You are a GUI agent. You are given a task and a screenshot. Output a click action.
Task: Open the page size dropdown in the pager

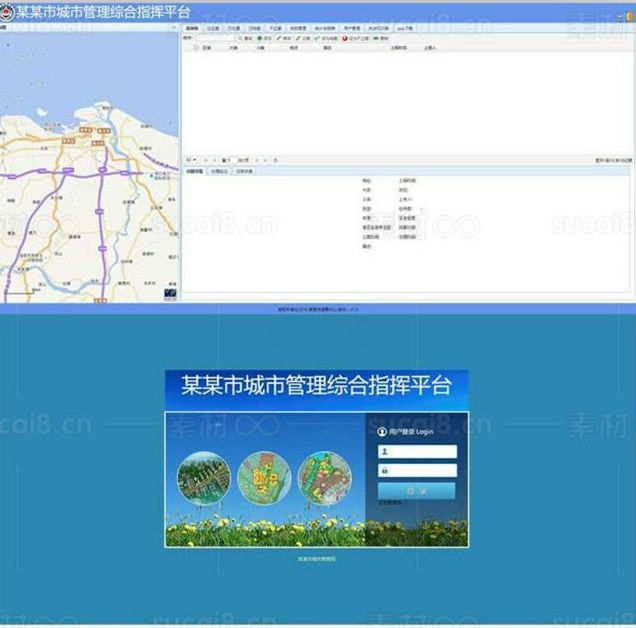pyautogui.click(x=191, y=160)
